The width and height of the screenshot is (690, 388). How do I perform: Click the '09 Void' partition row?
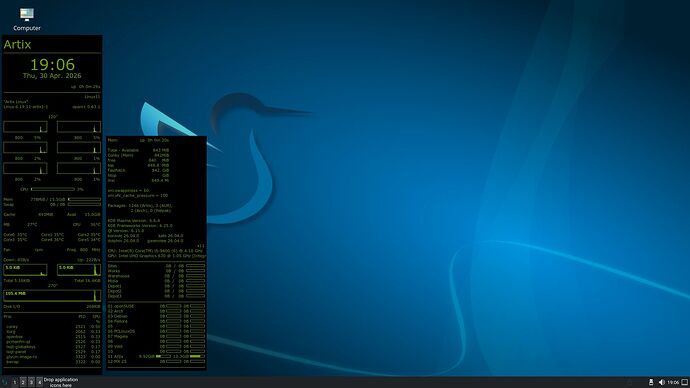click(x=156, y=346)
